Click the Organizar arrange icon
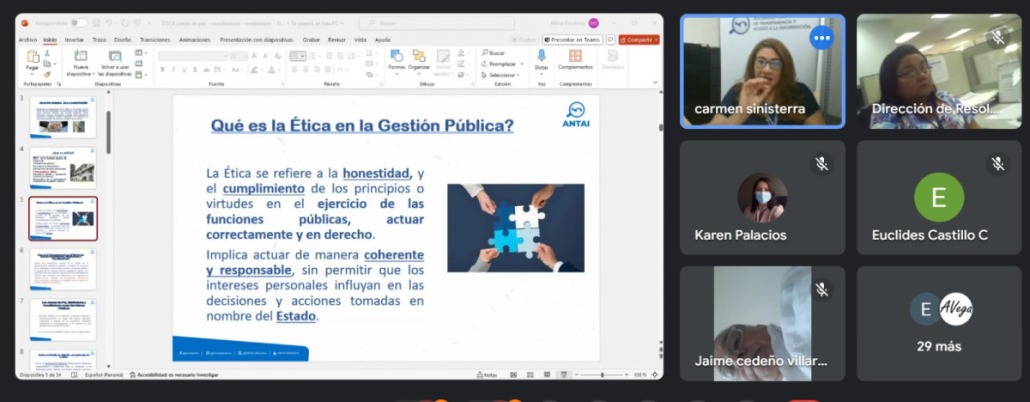 (419, 59)
